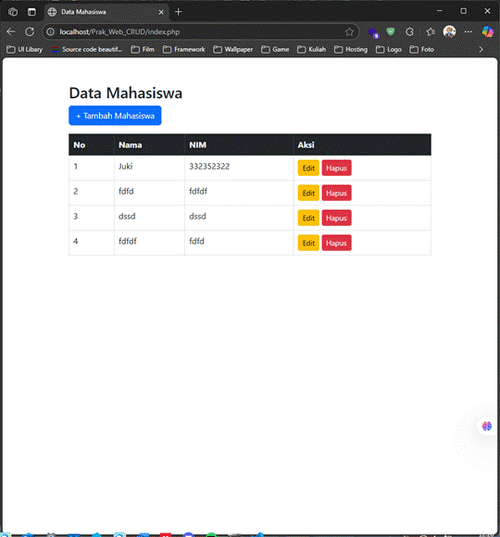Open the Game bookmark folder

click(275, 50)
